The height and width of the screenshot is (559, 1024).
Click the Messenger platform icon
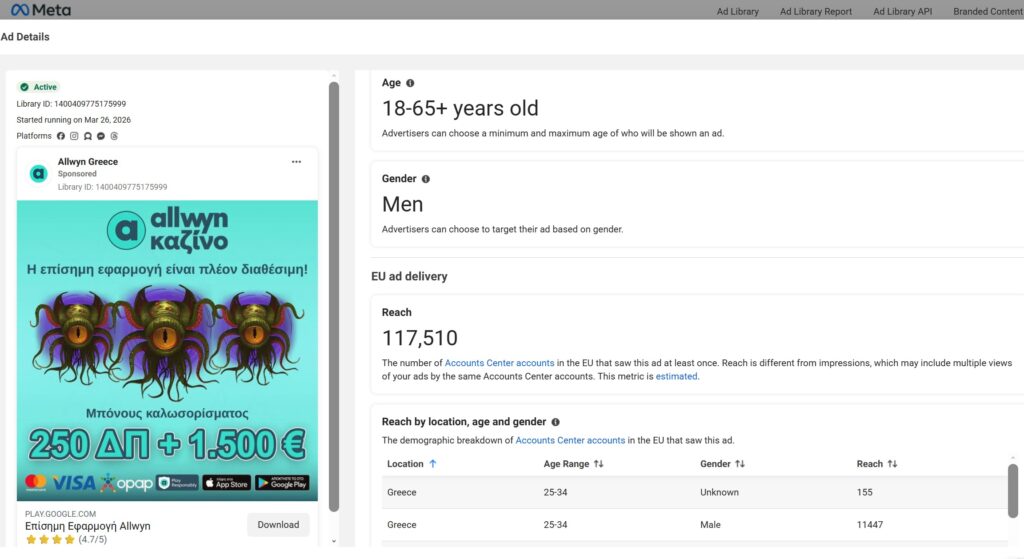click(x=101, y=136)
